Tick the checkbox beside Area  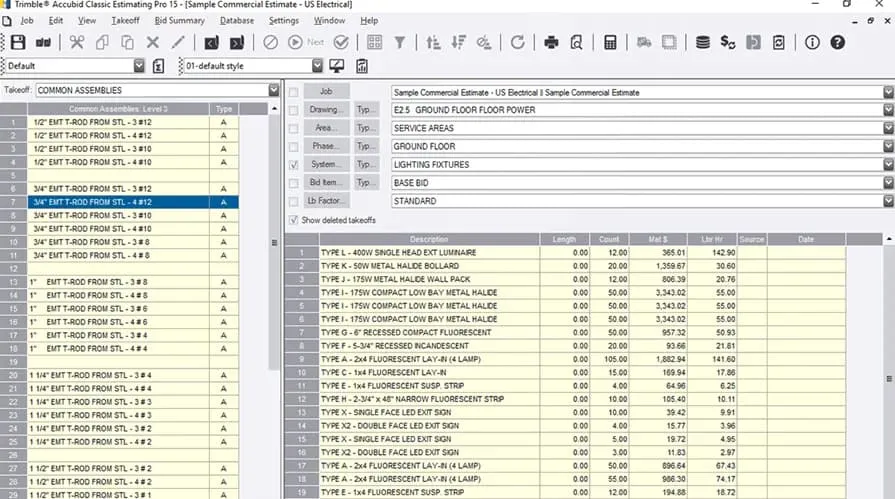[293, 128]
